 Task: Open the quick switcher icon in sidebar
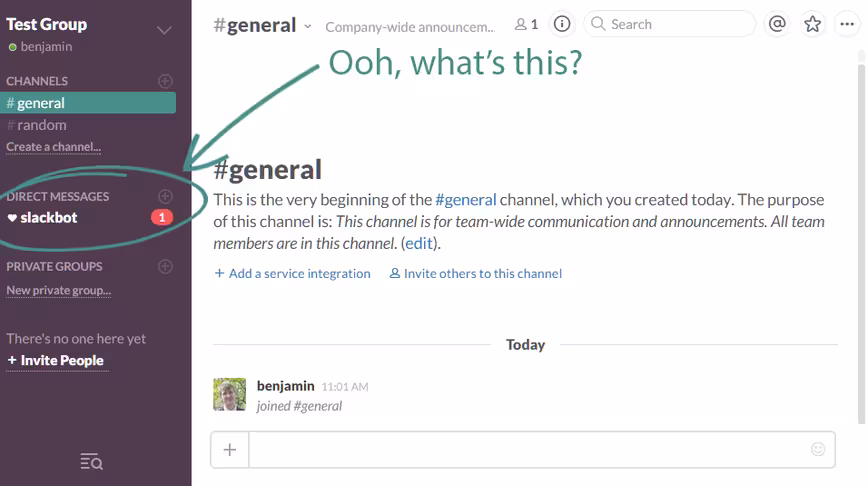tap(91, 461)
